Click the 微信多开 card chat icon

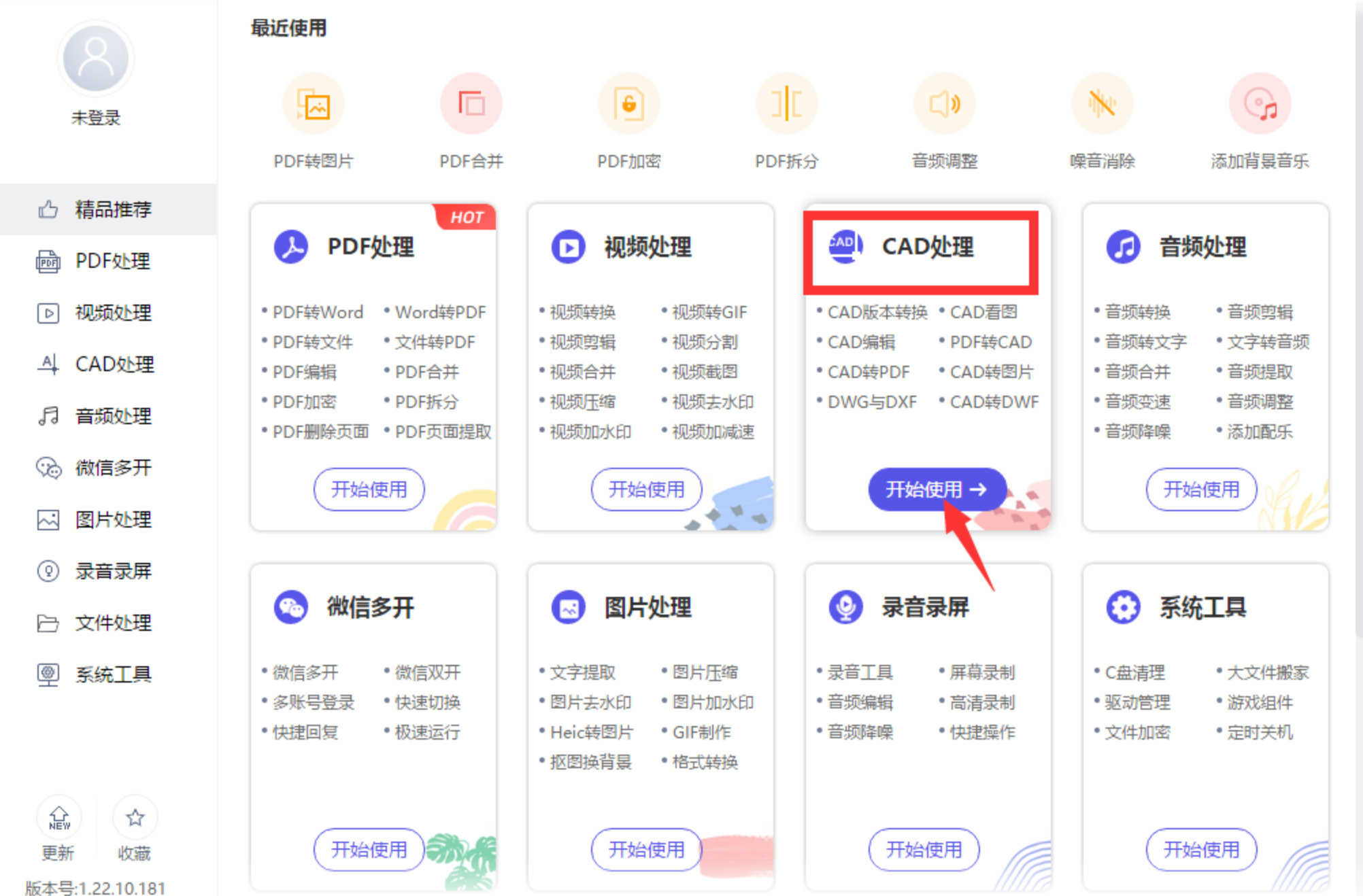291,607
